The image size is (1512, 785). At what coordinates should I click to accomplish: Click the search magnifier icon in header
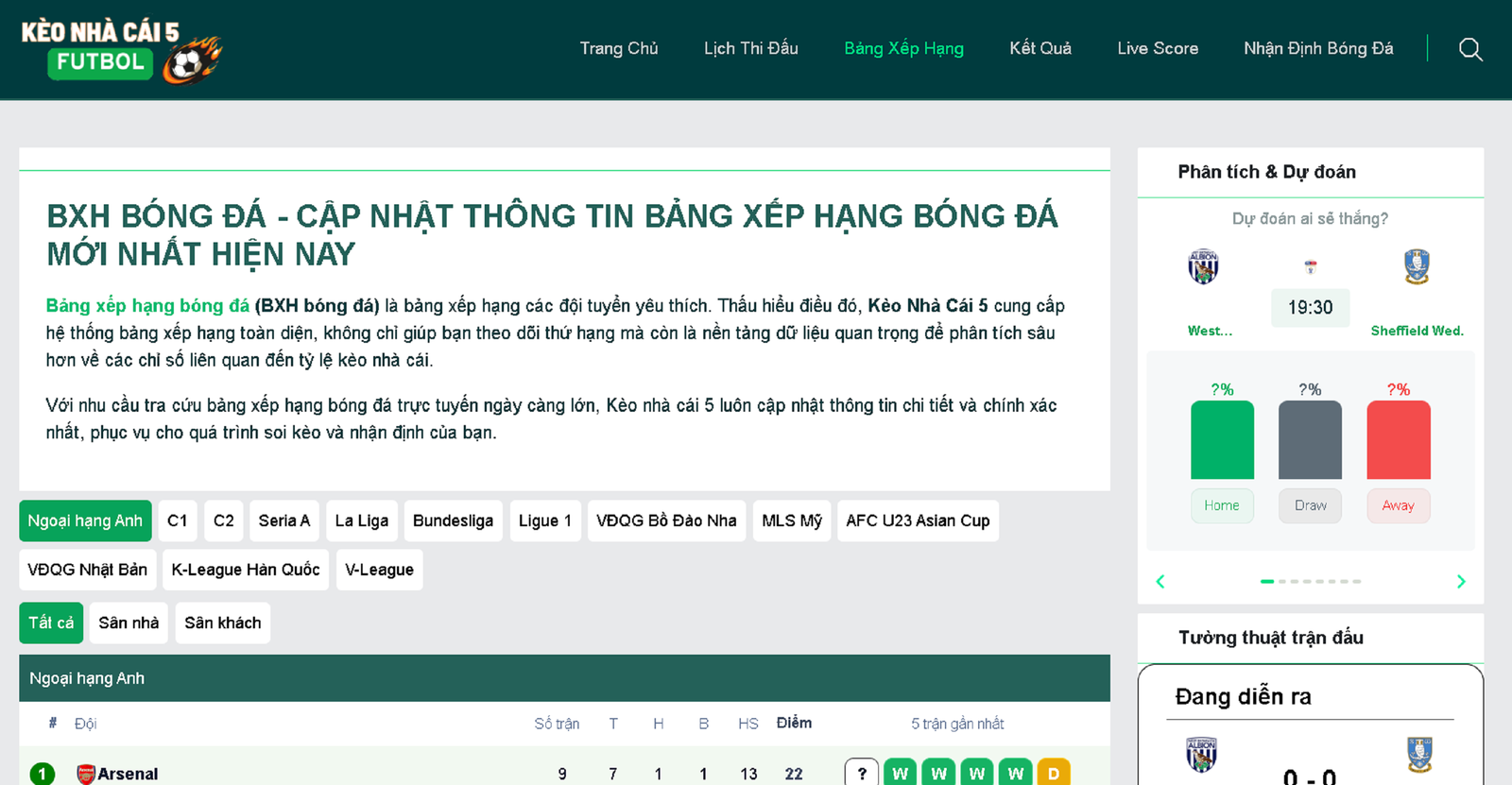pyautogui.click(x=1470, y=49)
